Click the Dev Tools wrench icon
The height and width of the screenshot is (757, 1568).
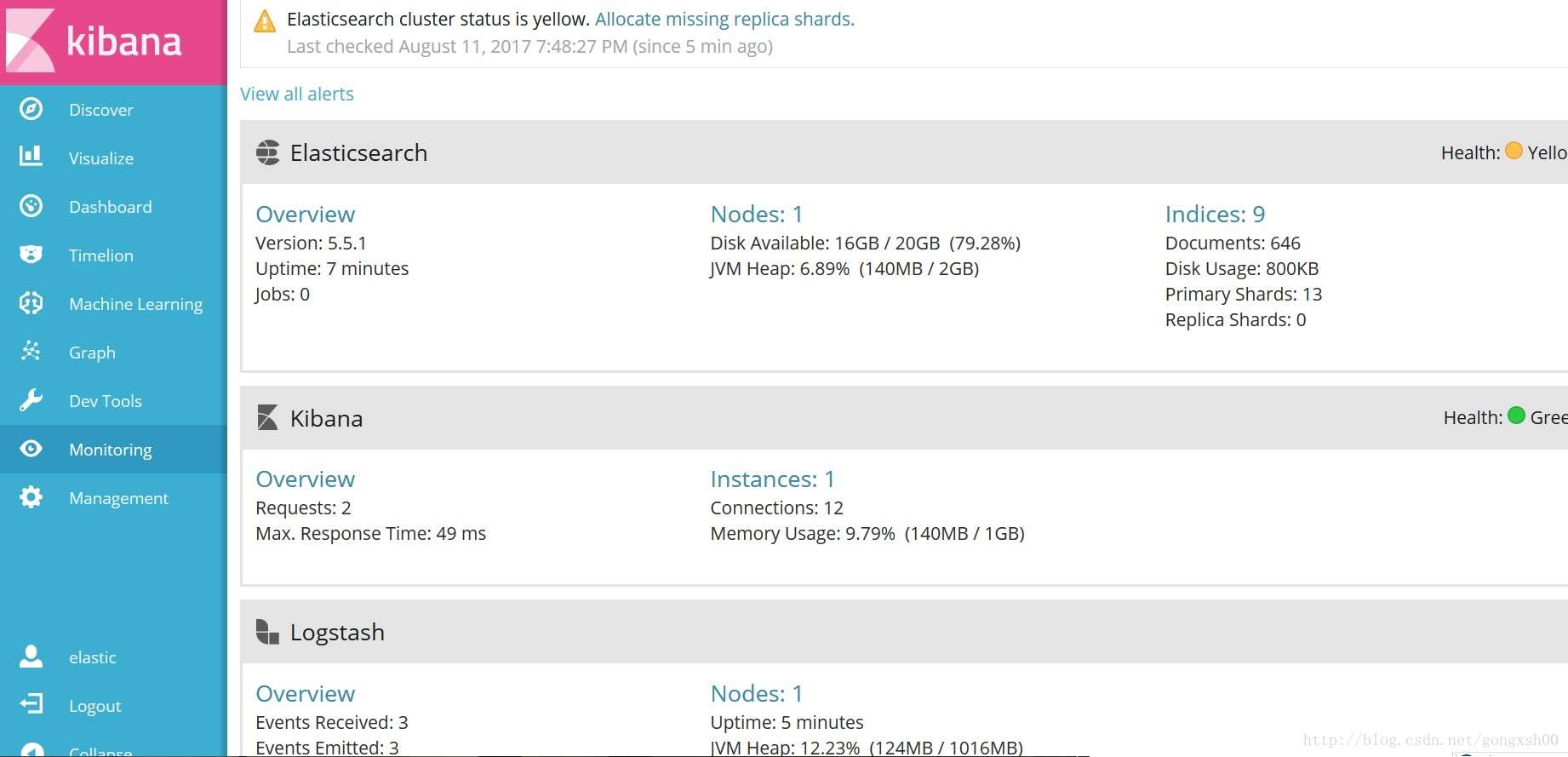coord(31,400)
